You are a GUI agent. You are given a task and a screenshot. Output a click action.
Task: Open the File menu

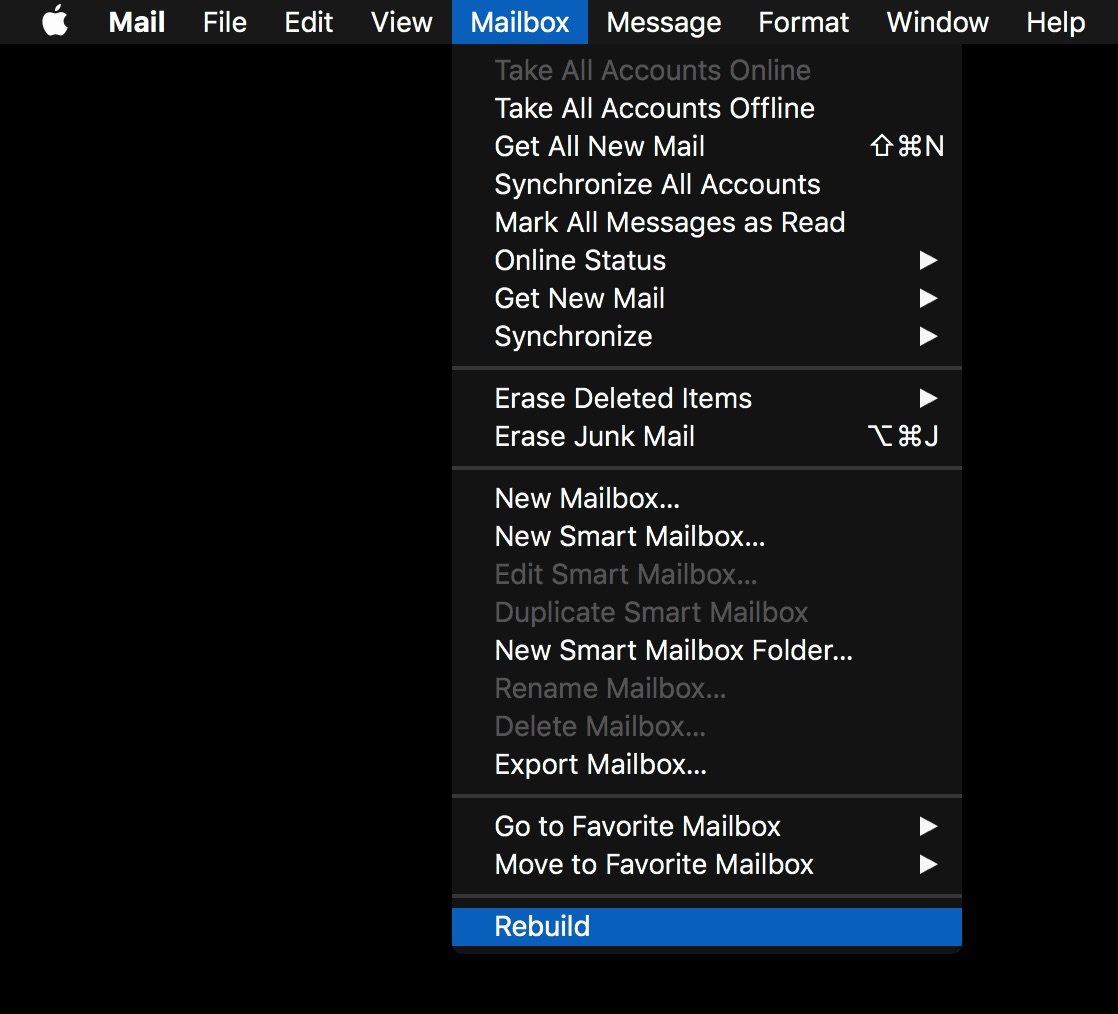click(225, 21)
